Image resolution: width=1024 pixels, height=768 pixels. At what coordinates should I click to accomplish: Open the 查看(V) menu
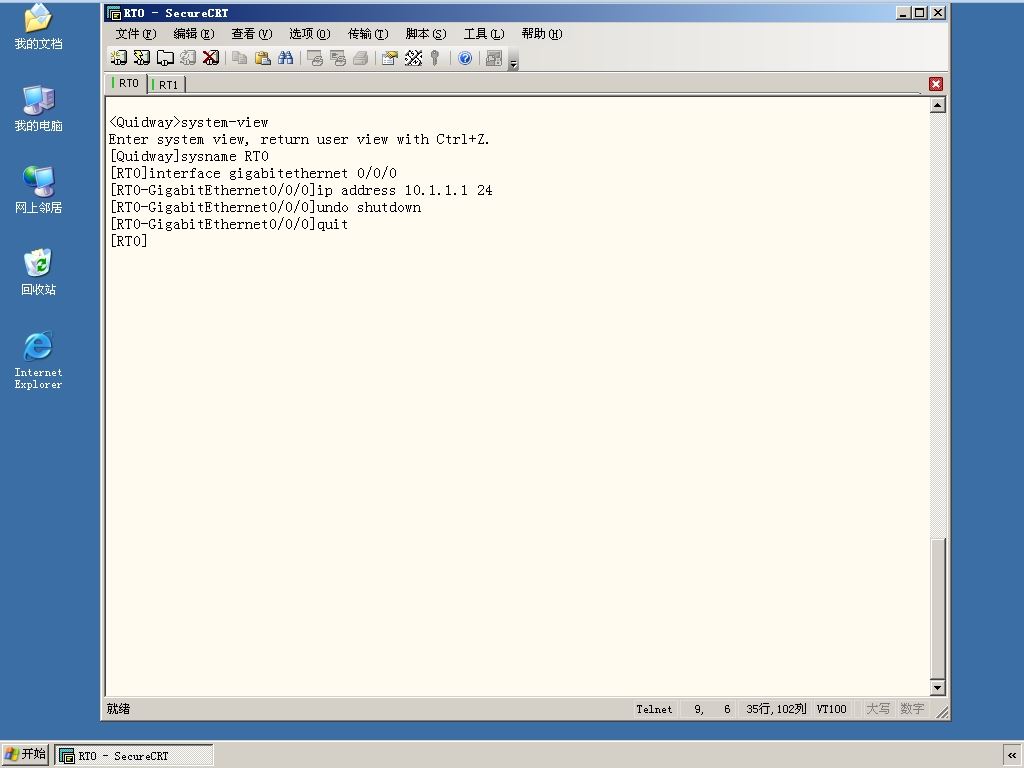251,33
